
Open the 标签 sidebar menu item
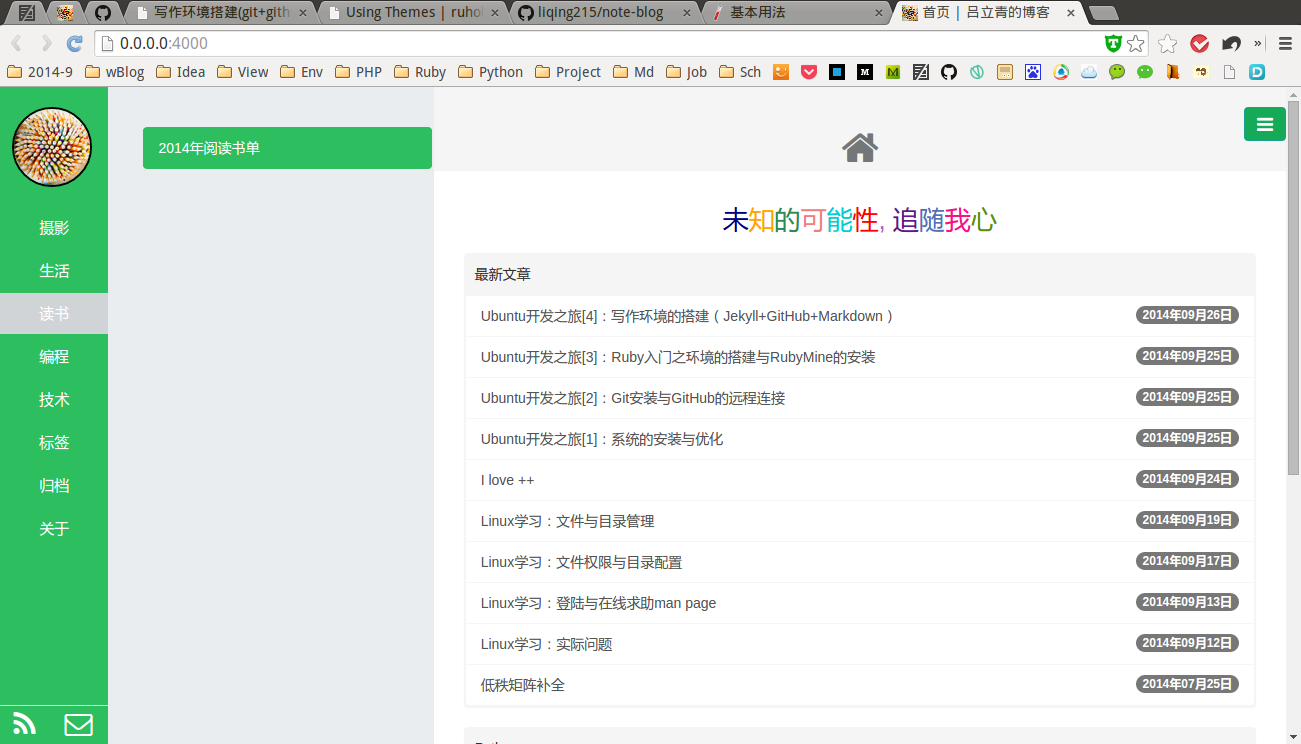pyautogui.click(x=54, y=443)
